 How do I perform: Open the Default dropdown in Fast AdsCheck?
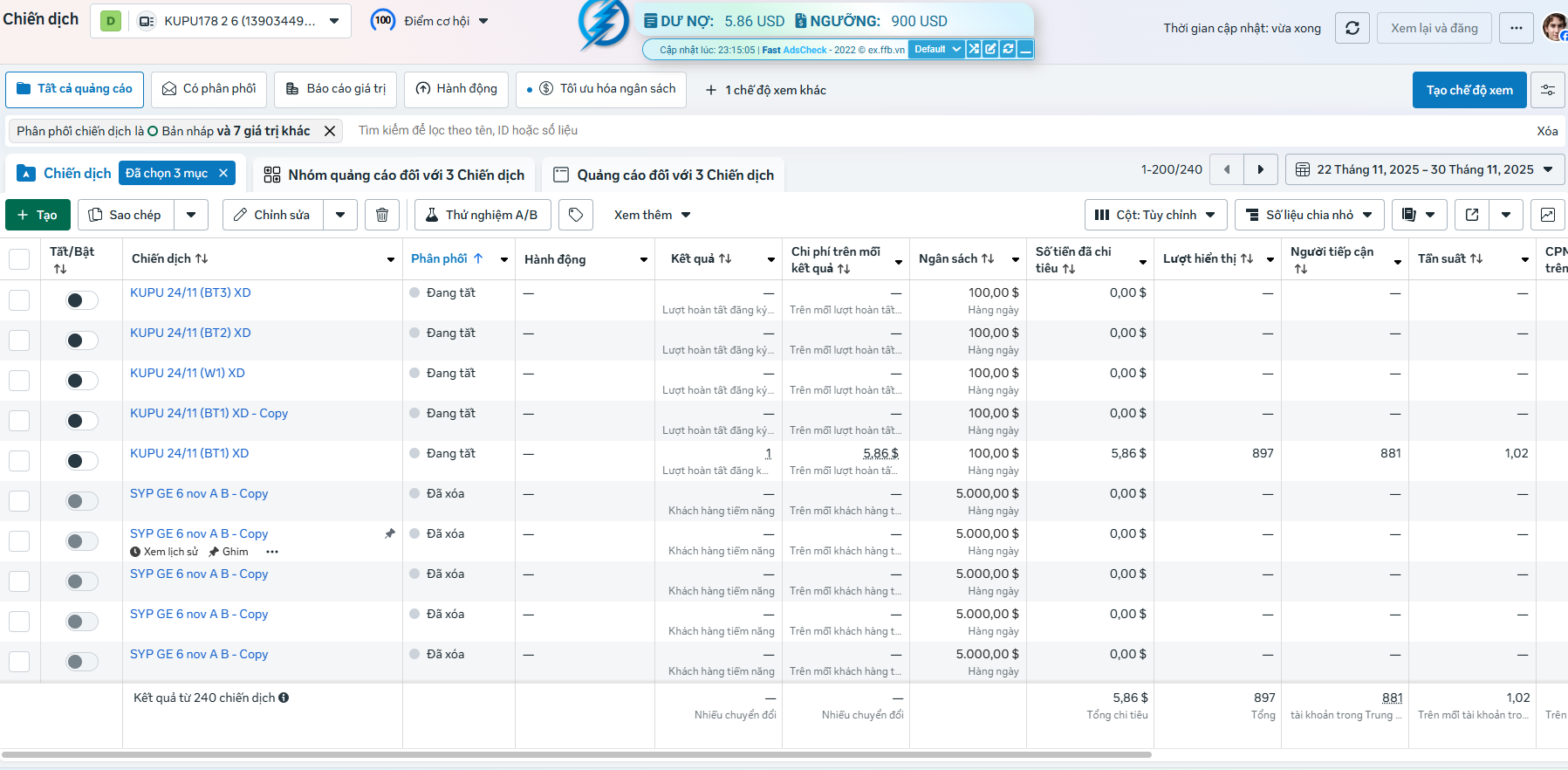936,49
